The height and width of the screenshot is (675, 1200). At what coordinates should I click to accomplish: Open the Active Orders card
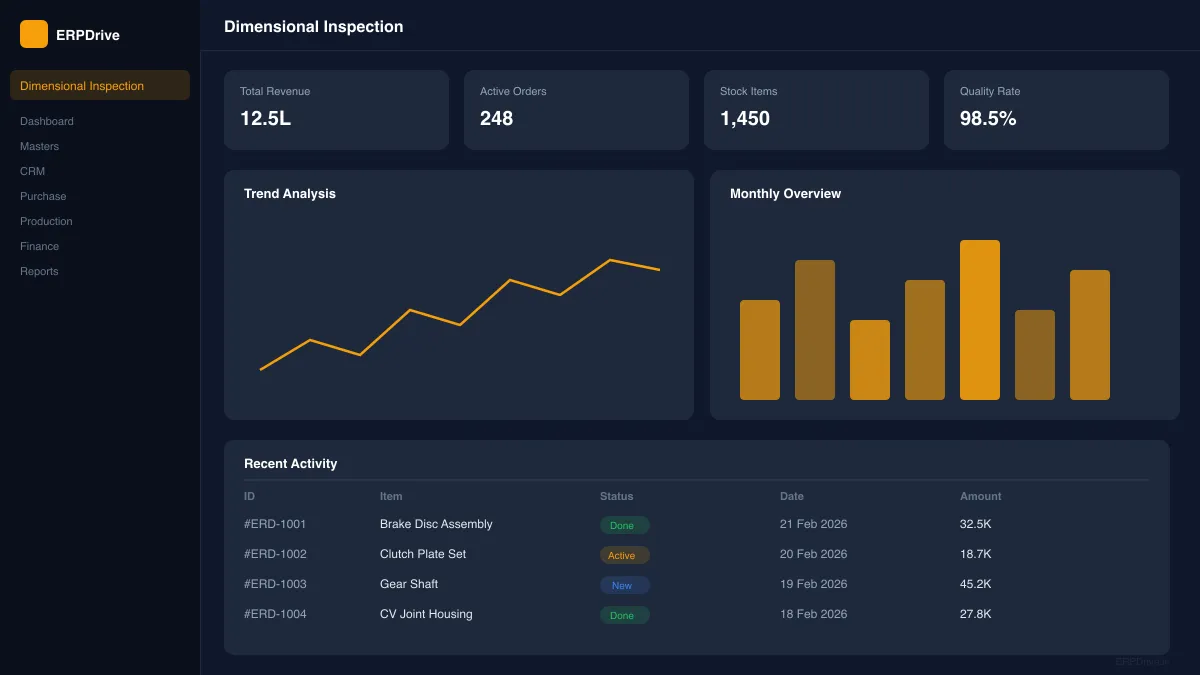tap(576, 110)
